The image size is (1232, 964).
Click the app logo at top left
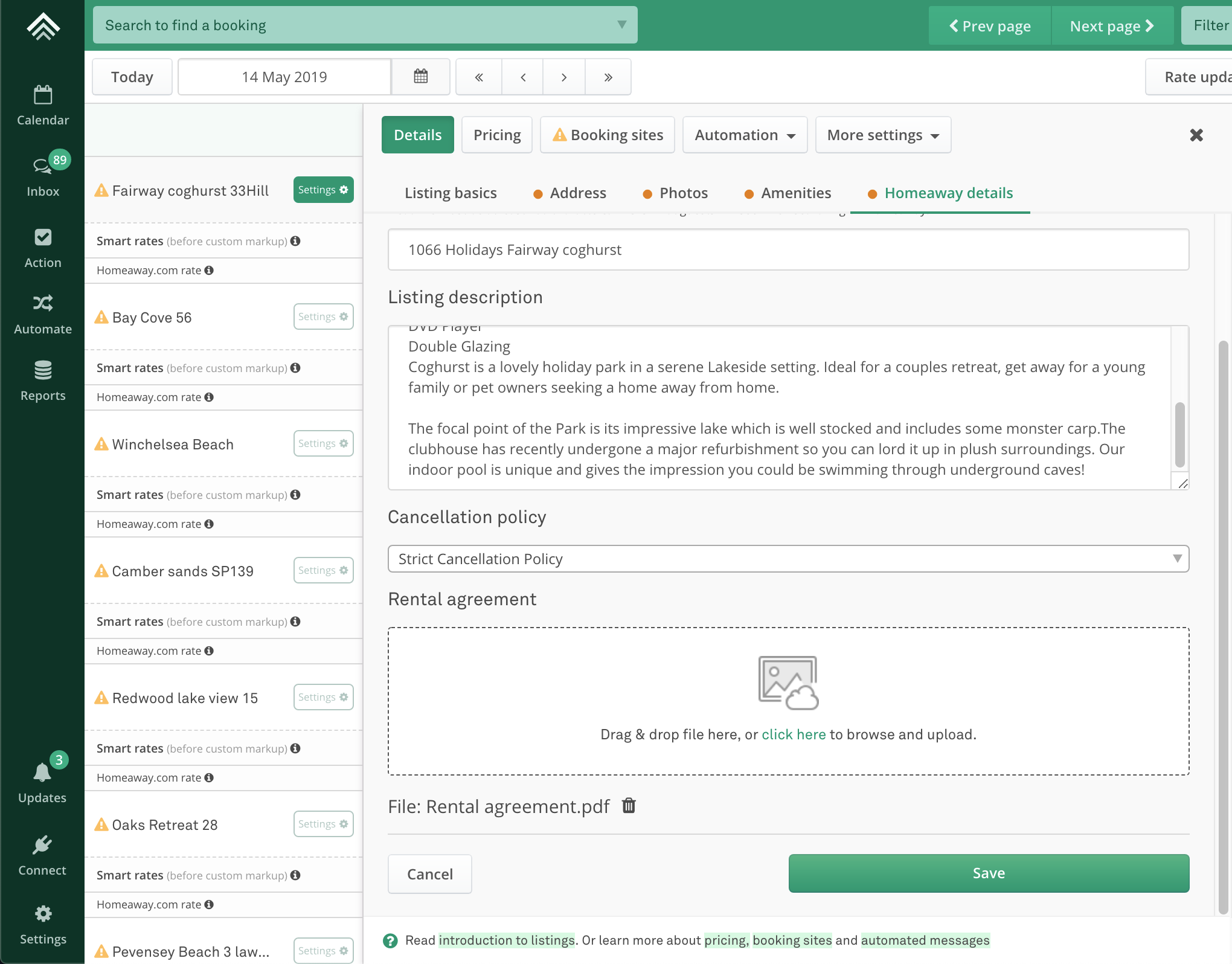tap(43, 26)
